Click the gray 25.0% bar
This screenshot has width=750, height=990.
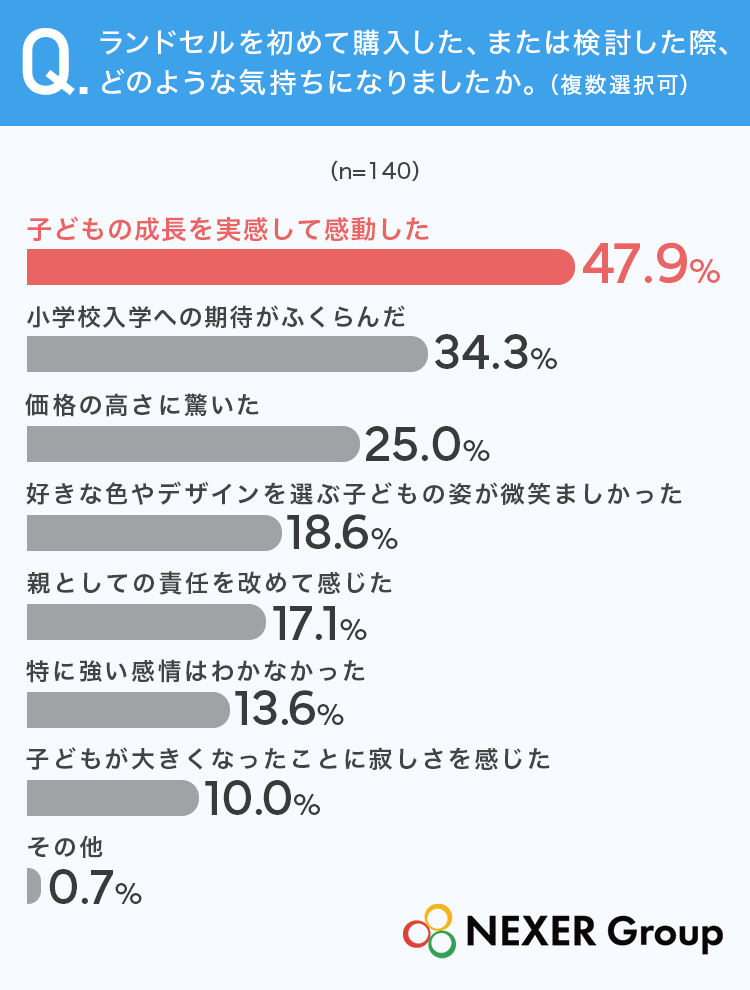(193, 444)
